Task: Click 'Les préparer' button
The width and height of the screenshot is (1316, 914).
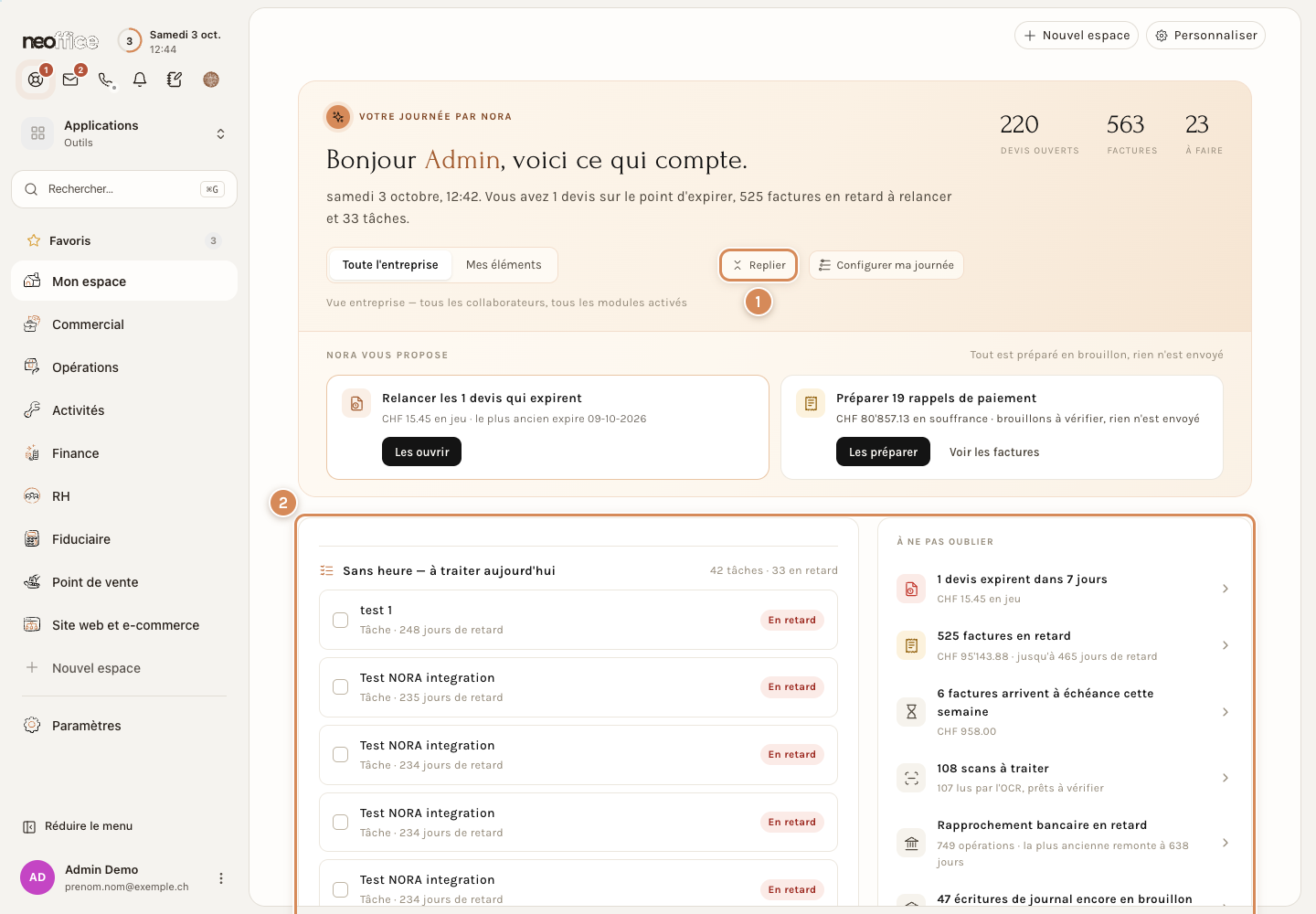Action: pyautogui.click(x=883, y=452)
